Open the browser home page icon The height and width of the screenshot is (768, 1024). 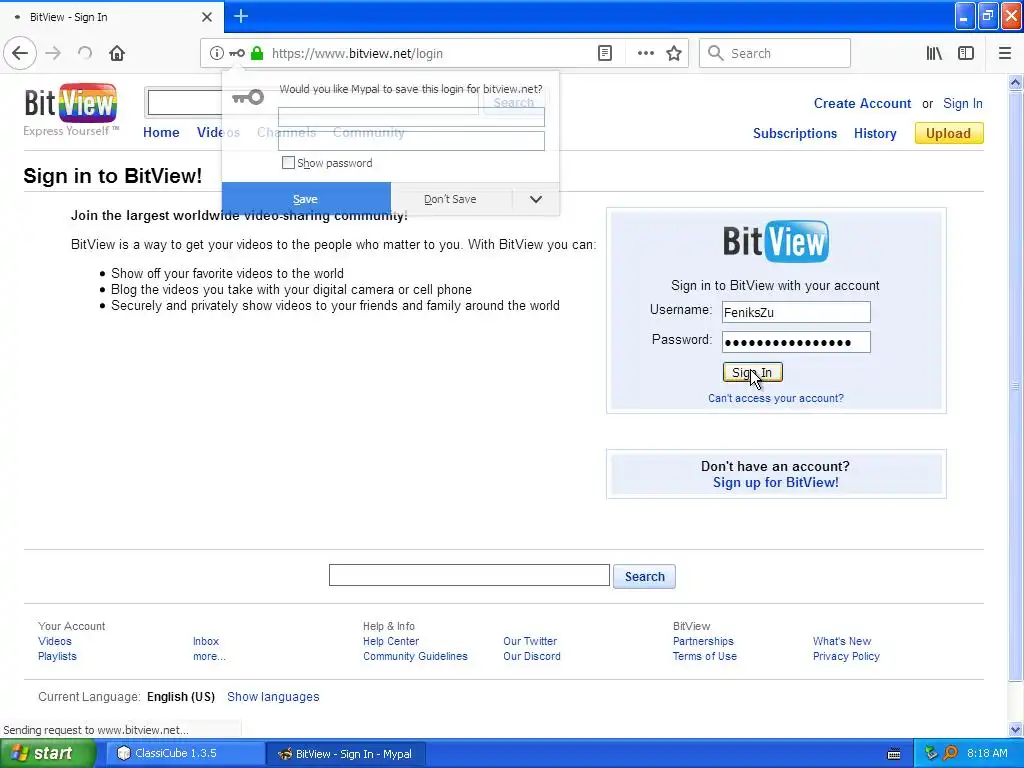point(117,53)
